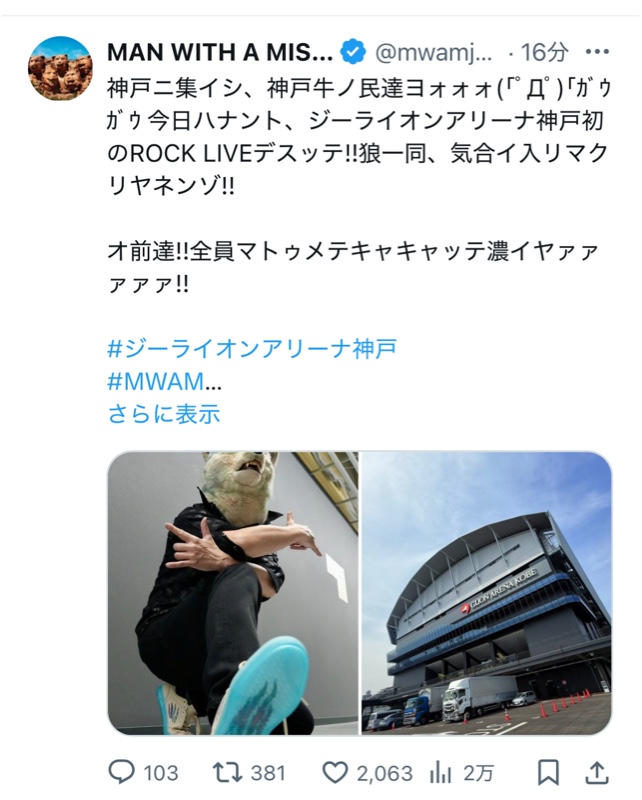Screen dimensions: 642x800
Task: Open view analytics bar chart icon
Action: (440, 772)
